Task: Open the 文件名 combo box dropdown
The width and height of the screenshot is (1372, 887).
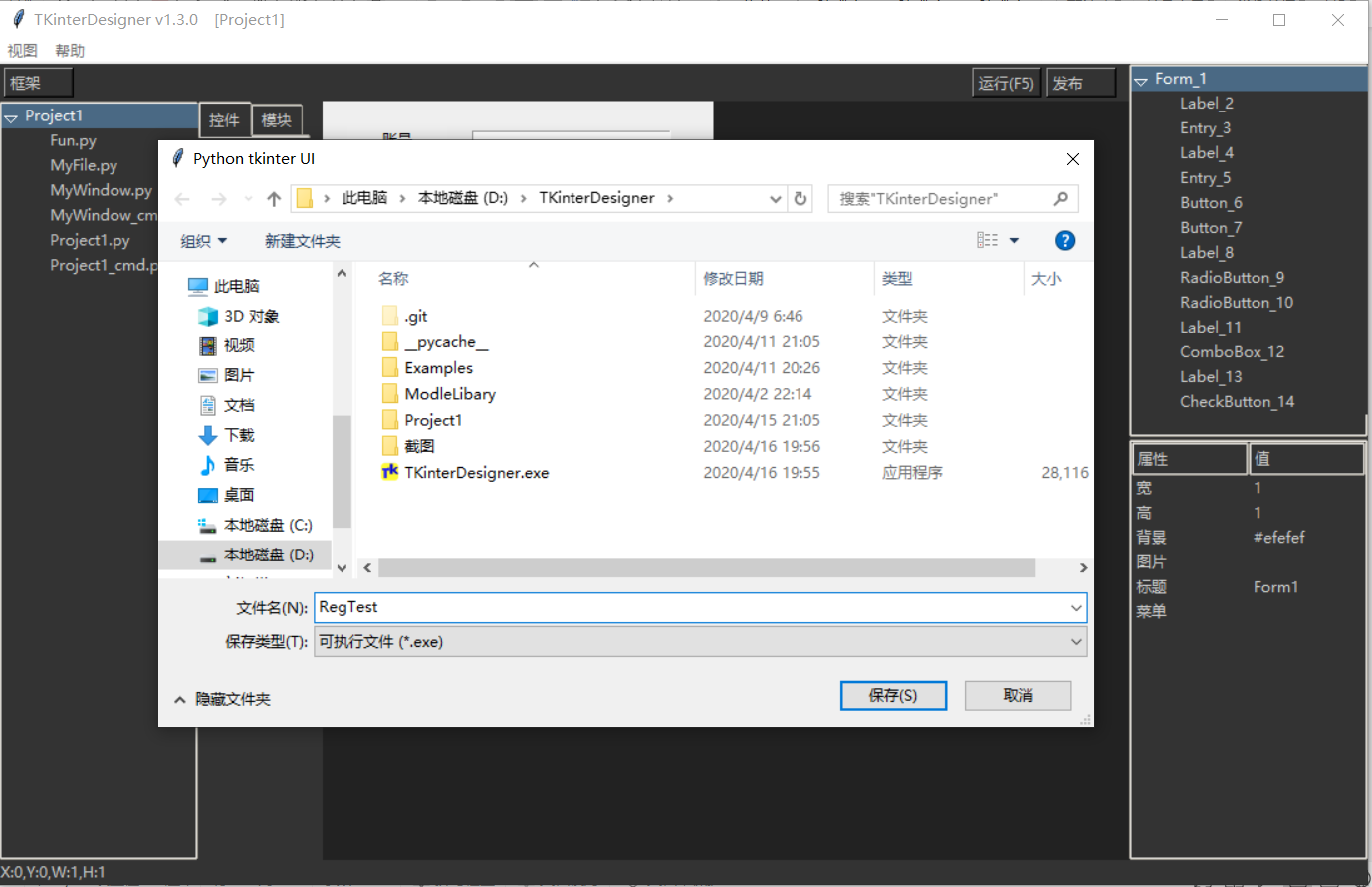Action: pos(1076,607)
